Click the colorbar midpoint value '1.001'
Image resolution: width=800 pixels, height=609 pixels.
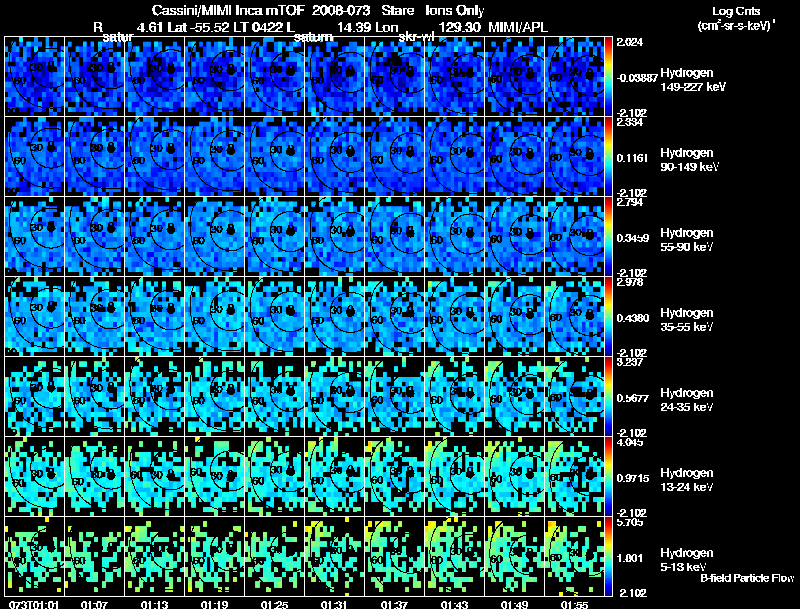coord(630,559)
